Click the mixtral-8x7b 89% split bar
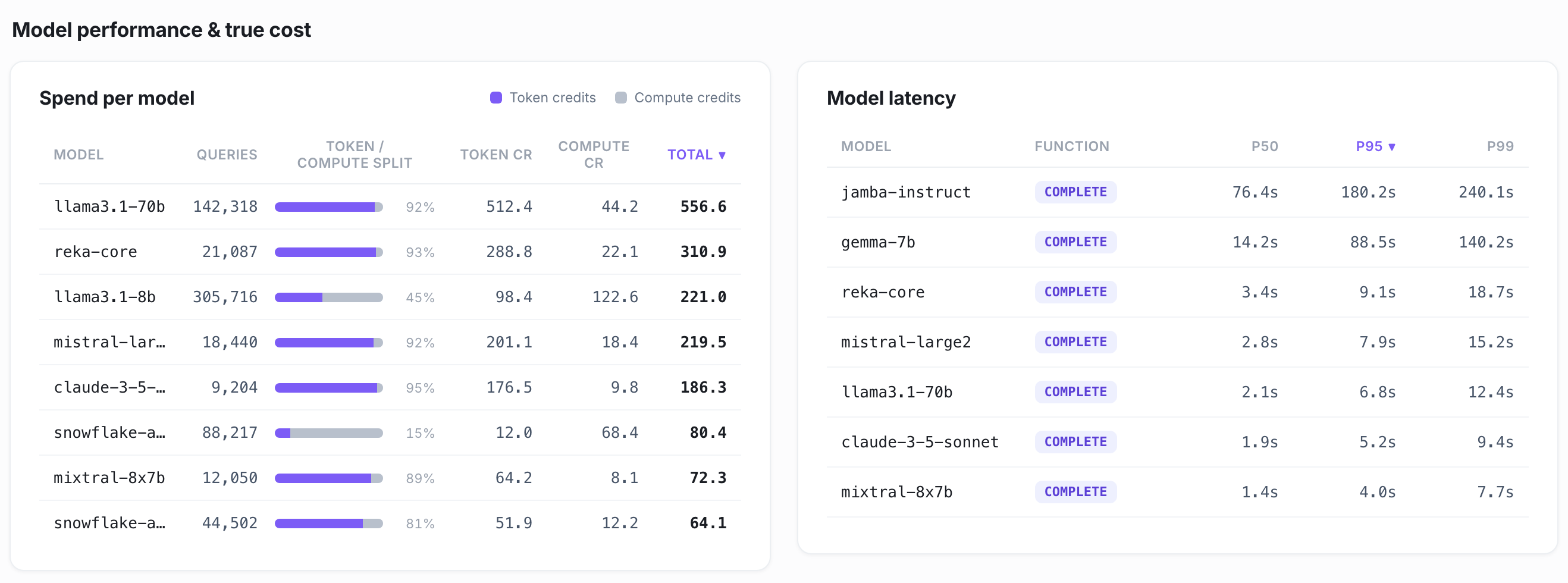This screenshot has height=583, width=1568. 329,478
